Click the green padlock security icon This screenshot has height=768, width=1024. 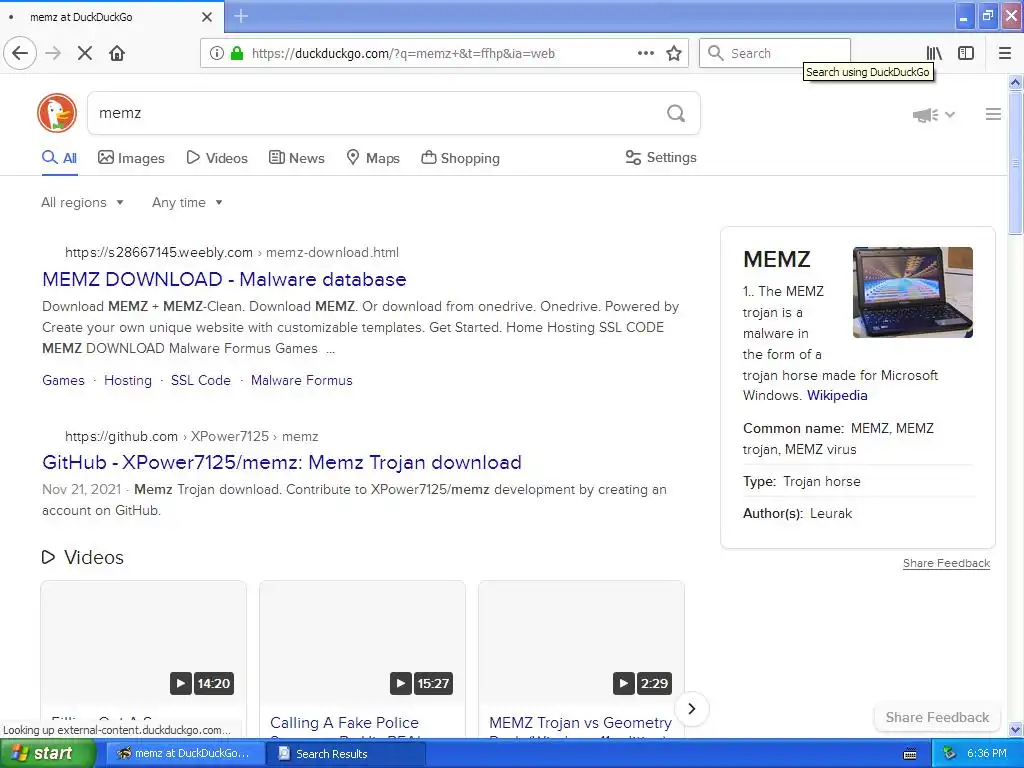pyautogui.click(x=236, y=54)
